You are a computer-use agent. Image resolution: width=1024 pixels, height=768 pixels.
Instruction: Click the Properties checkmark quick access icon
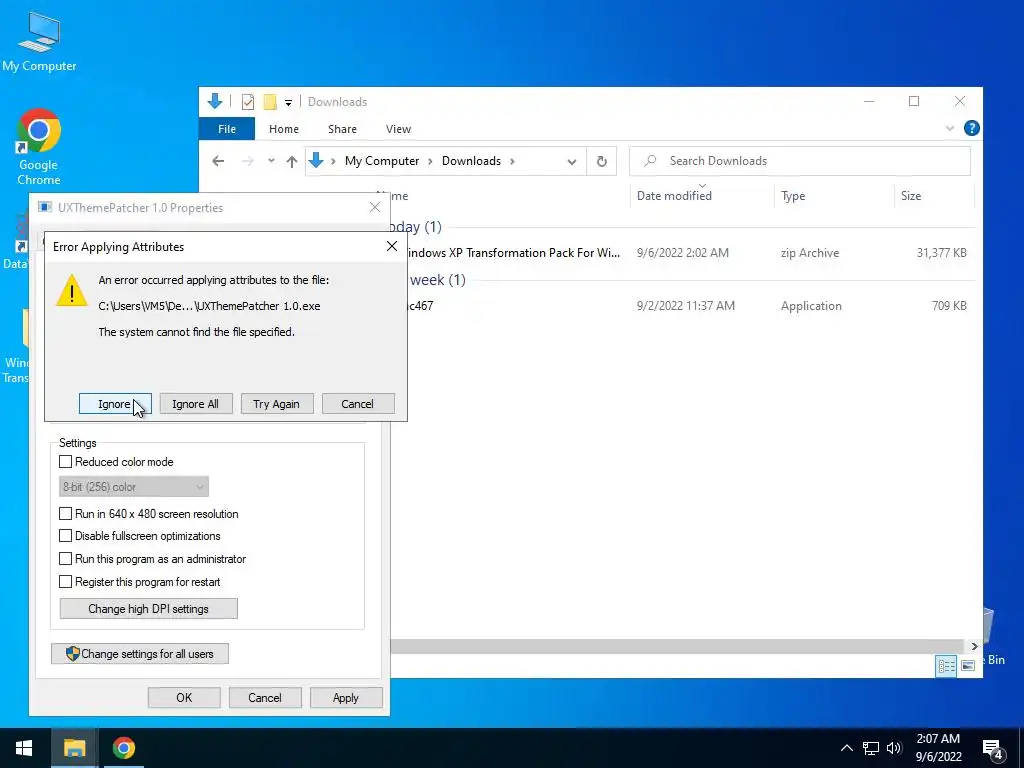248,102
